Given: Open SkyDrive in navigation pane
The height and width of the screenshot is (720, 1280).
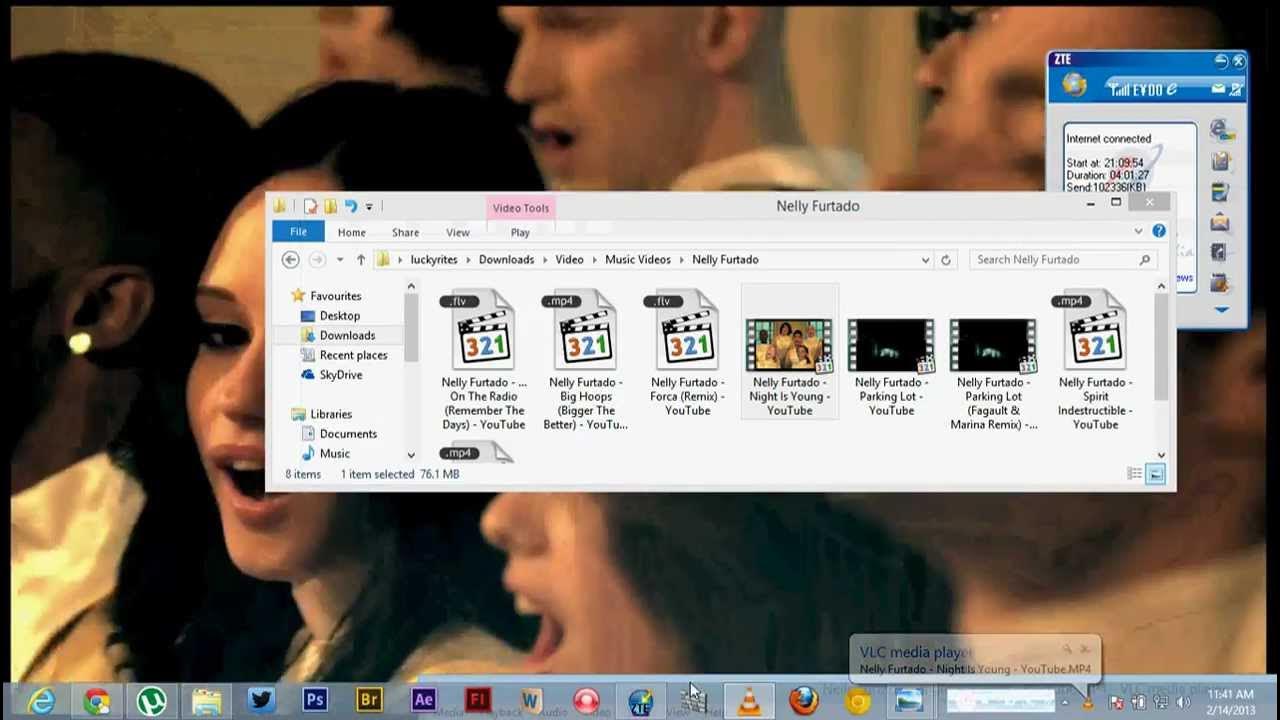Looking at the screenshot, I should pyautogui.click(x=341, y=375).
